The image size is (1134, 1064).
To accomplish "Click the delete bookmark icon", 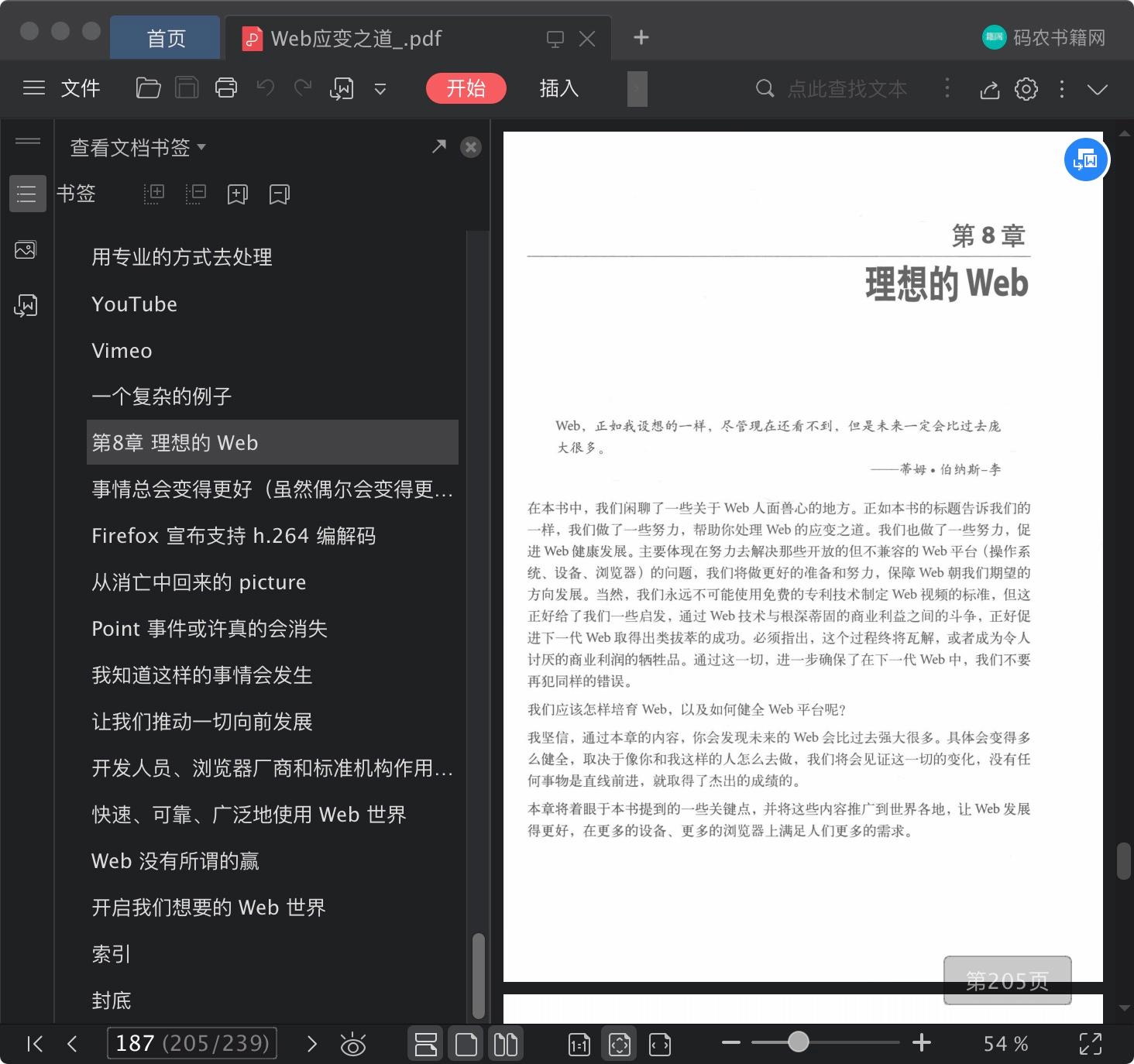I will click(x=279, y=194).
